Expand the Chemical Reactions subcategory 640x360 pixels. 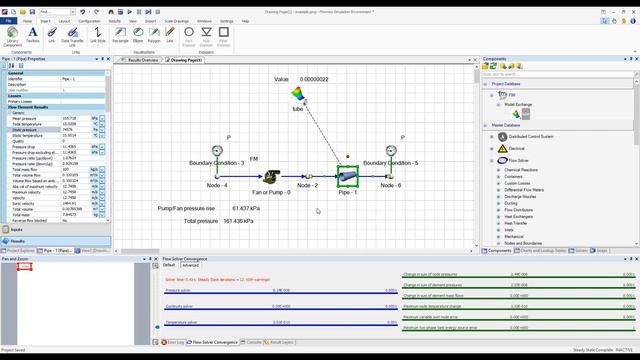coord(498,170)
